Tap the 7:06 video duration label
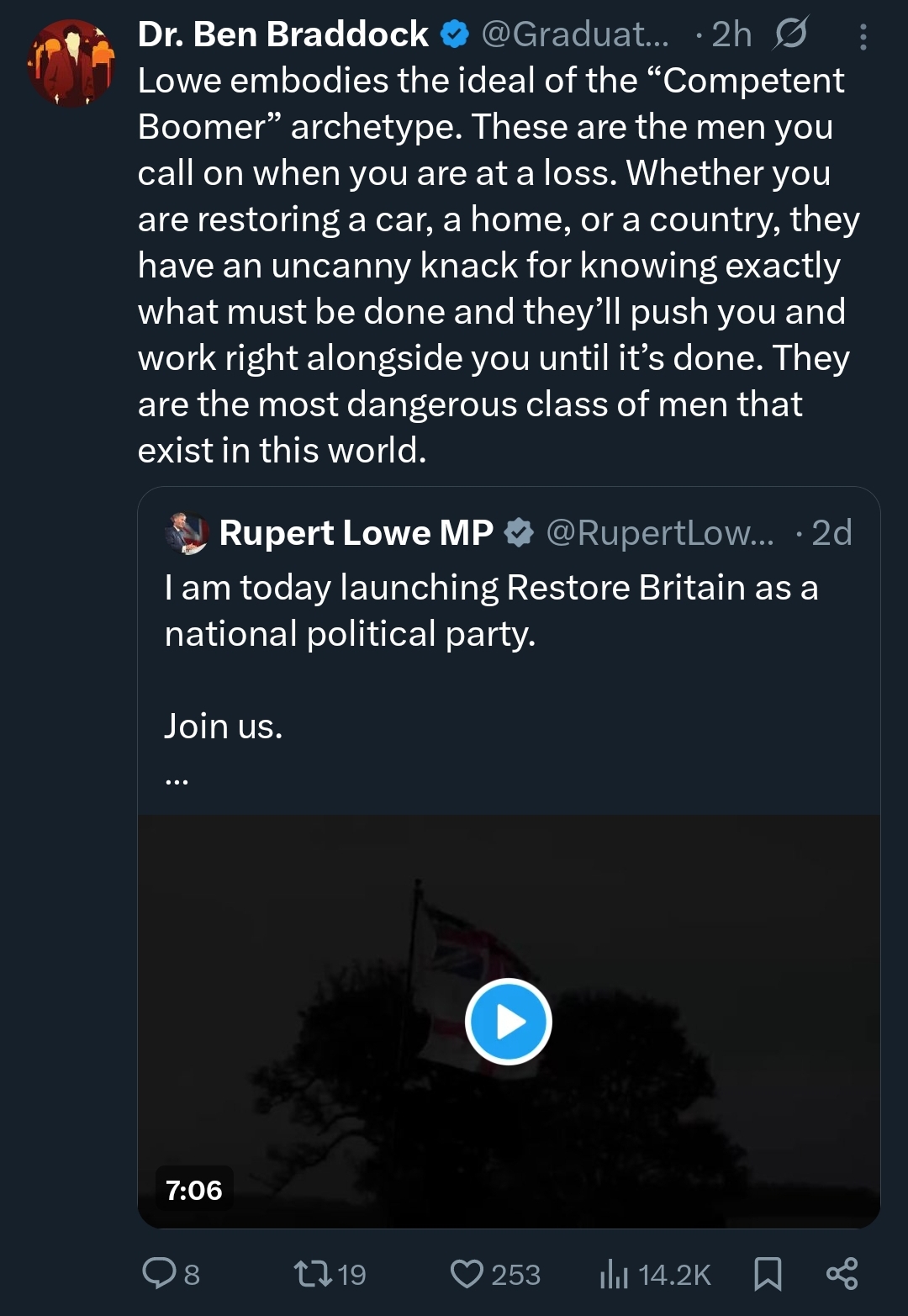Image resolution: width=908 pixels, height=1316 pixels. pyautogui.click(x=194, y=1190)
